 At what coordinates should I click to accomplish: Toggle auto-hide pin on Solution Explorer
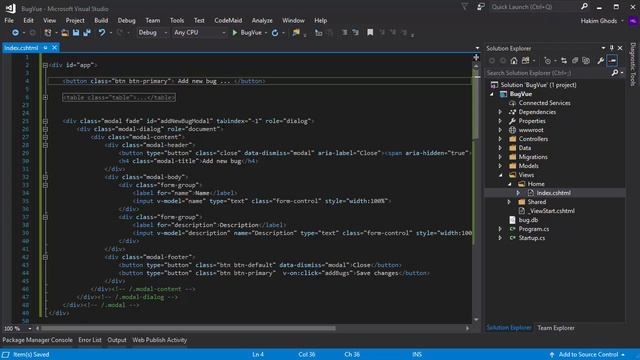tap(611, 48)
